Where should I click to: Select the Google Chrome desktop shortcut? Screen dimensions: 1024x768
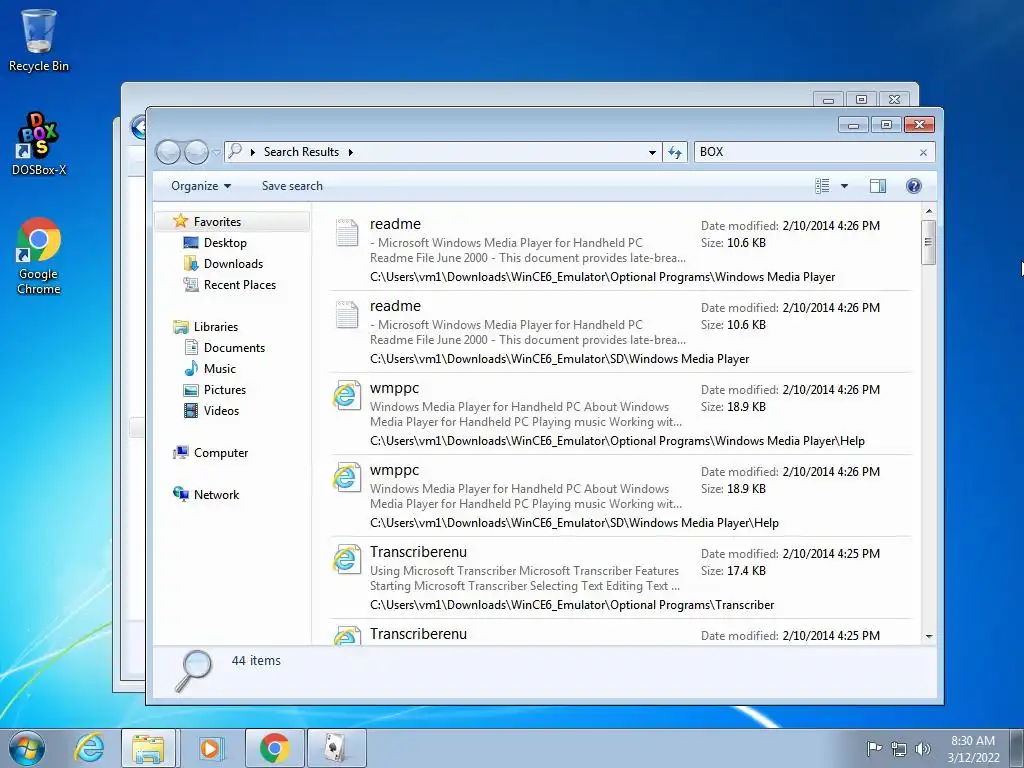click(x=39, y=256)
